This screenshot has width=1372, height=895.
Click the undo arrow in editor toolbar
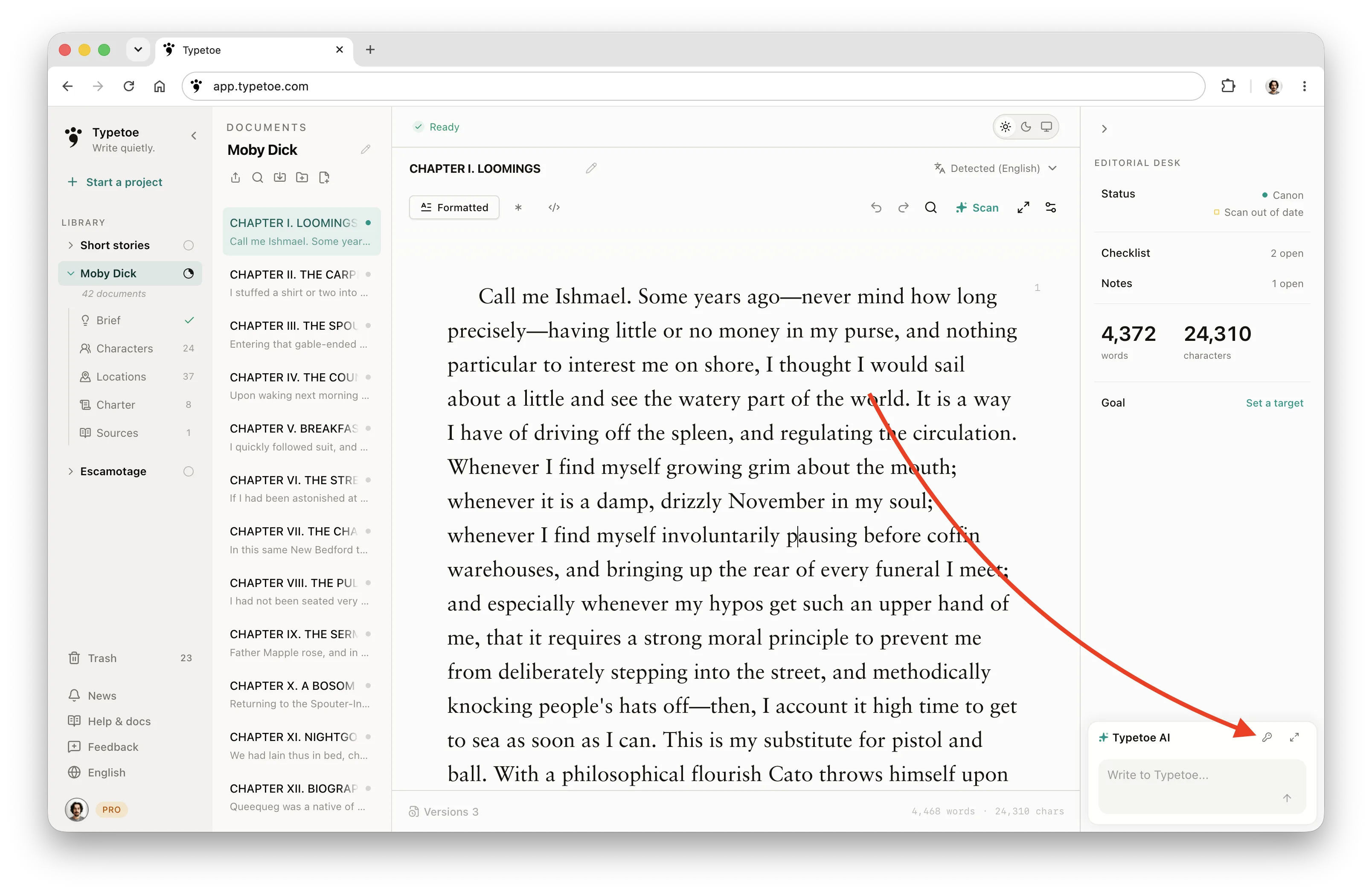[x=876, y=207]
